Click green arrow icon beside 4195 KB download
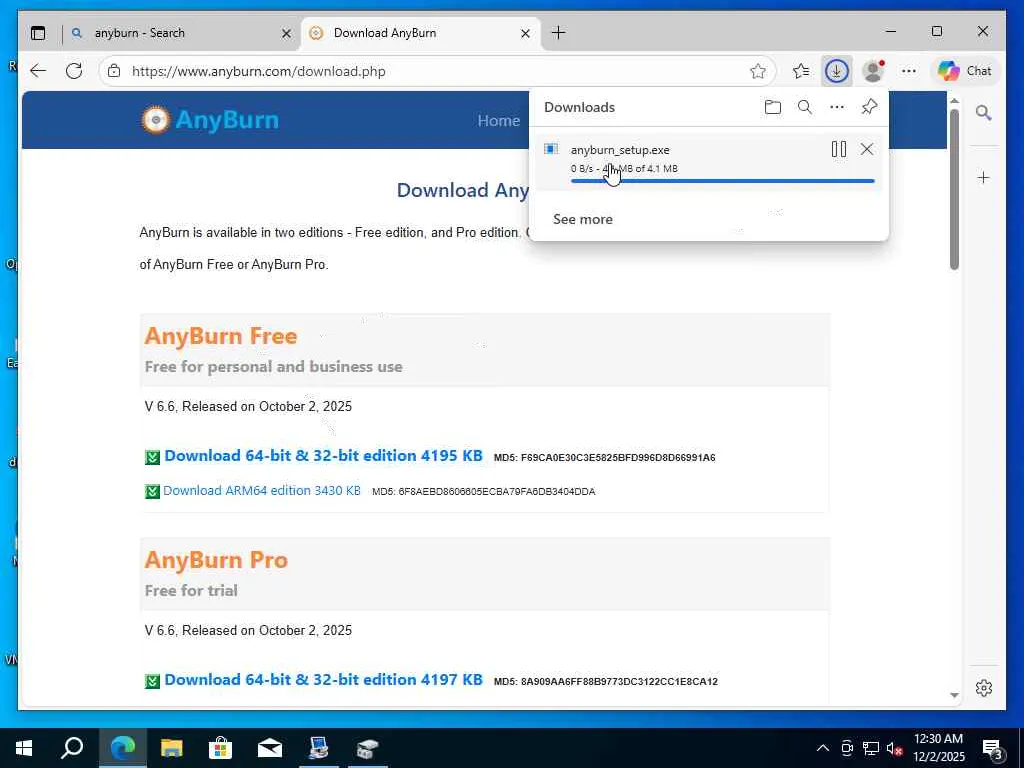Image resolution: width=1024 pixels, height=768 pixels. pos(152,456)
